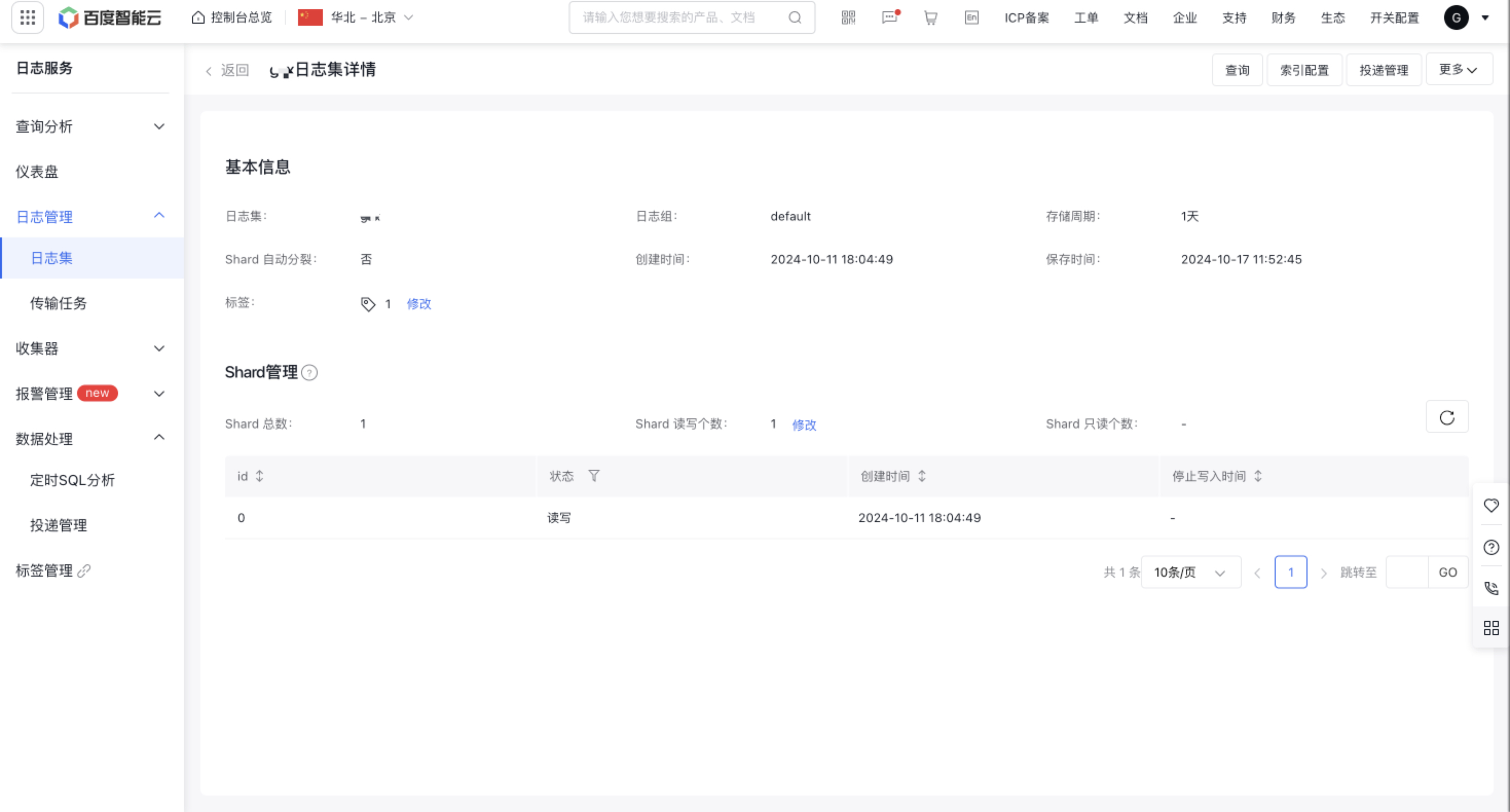The image size is (1510, 812).
Task: Collapse the 日志管理 menu
Action: tap(91, 216)
